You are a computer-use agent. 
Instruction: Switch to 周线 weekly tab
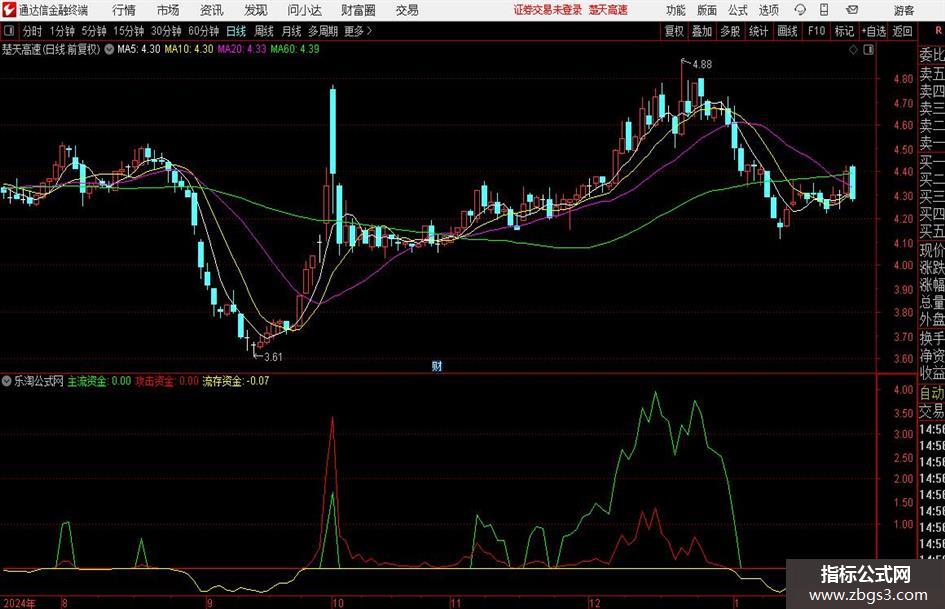[264, 31]
